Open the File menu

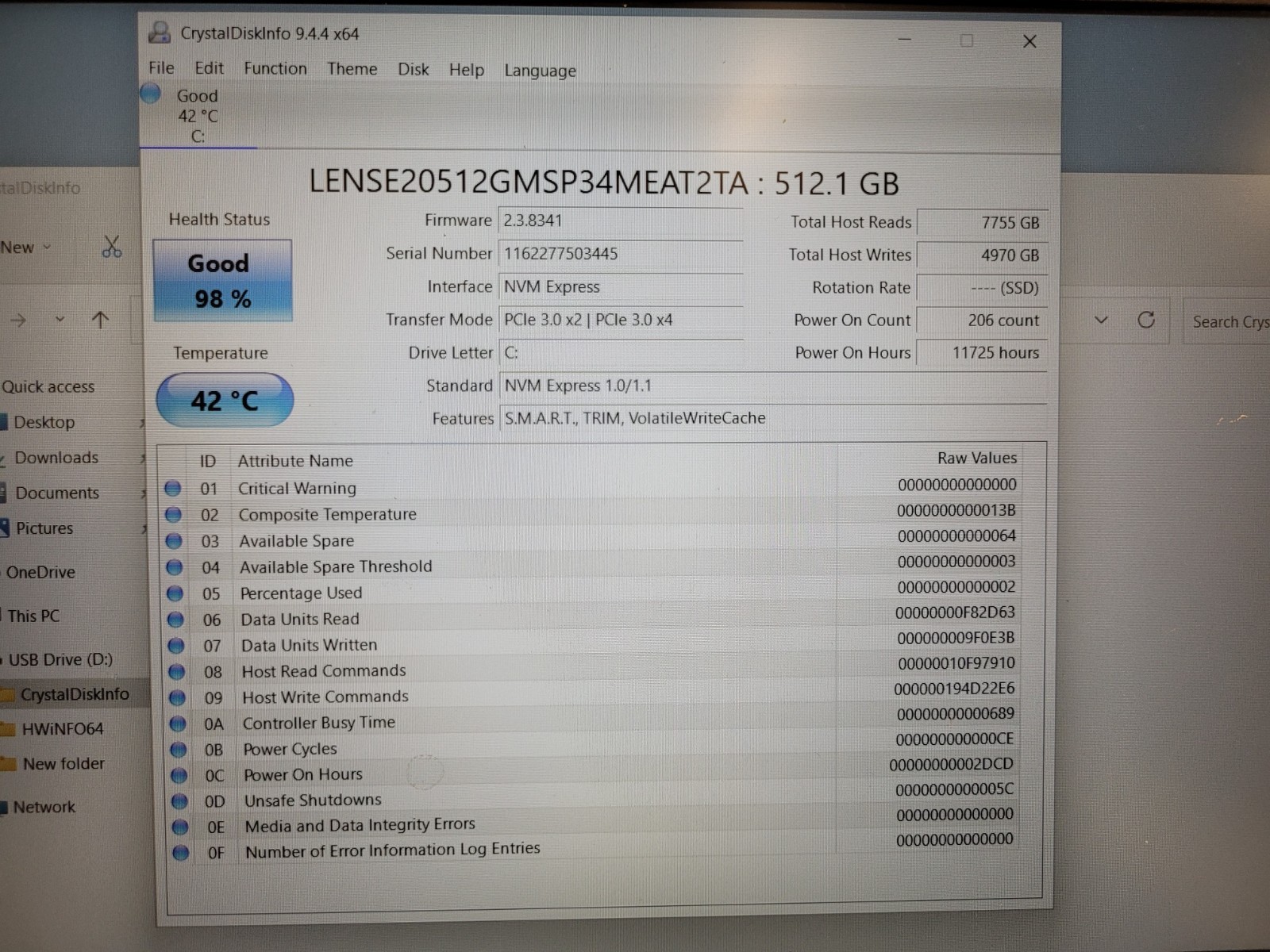[x=161, y=68]
